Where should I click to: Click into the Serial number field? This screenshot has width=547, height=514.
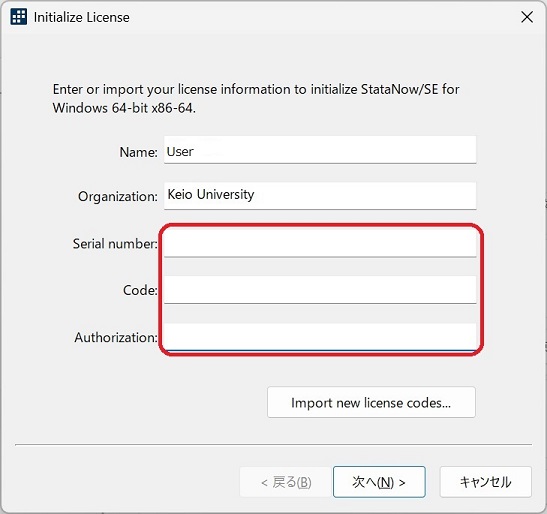point(320,243)
